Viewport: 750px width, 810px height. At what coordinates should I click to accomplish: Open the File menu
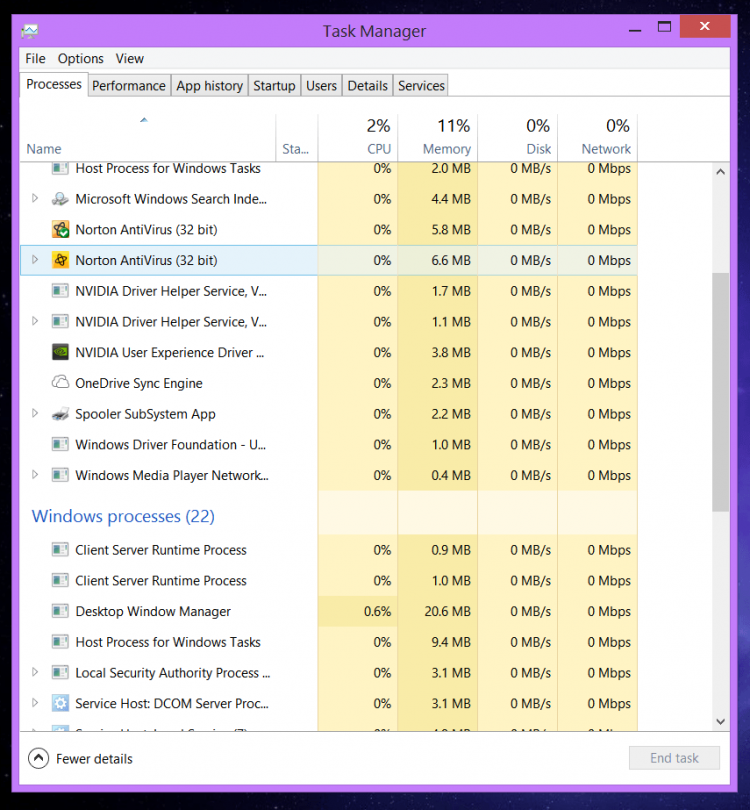point(35,58)
